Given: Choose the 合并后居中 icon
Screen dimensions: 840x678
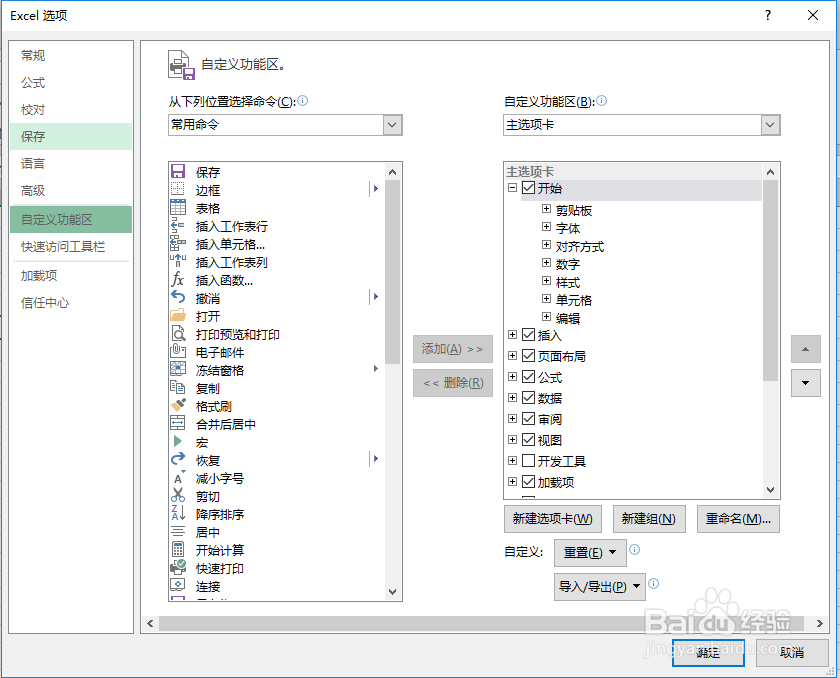Looking at the screenshot, I should coord(178,424).
